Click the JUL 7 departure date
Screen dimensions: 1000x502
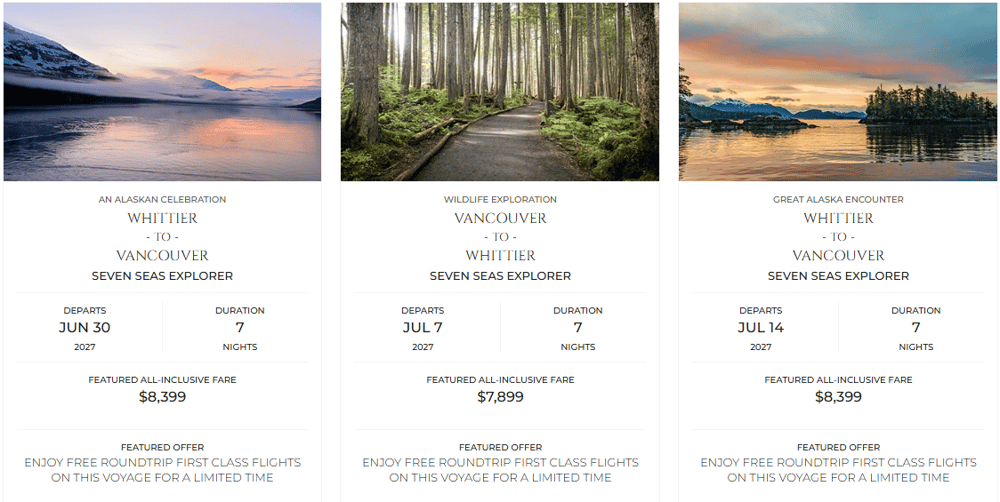423,328
